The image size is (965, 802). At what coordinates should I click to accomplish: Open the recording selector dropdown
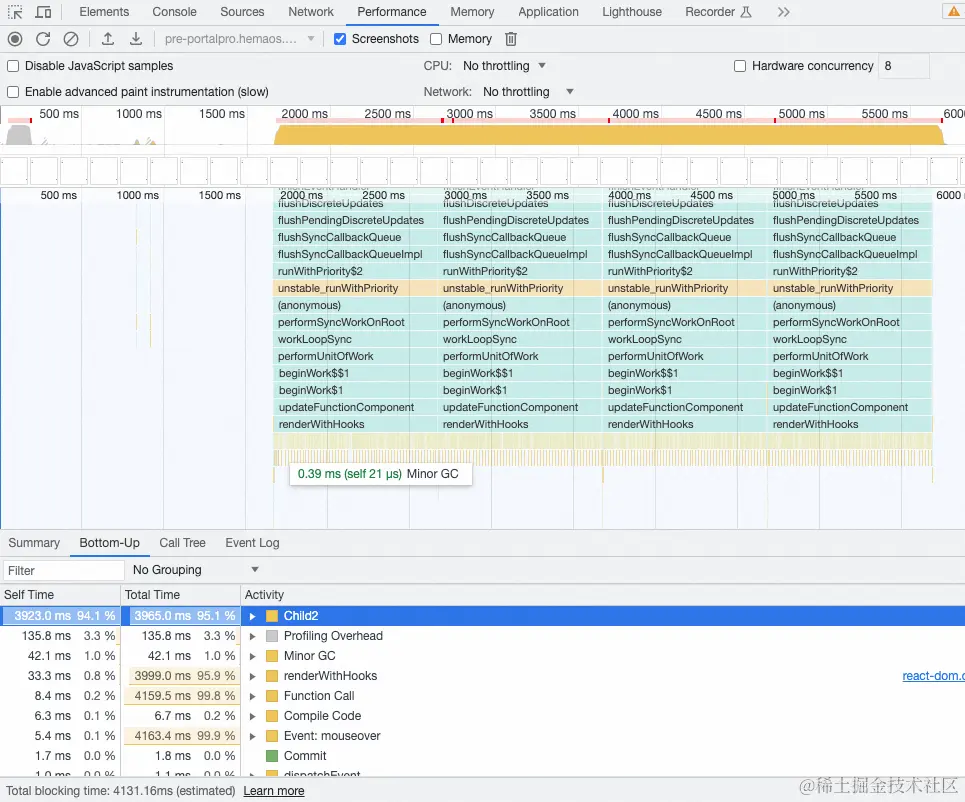(x=239, y=39)
